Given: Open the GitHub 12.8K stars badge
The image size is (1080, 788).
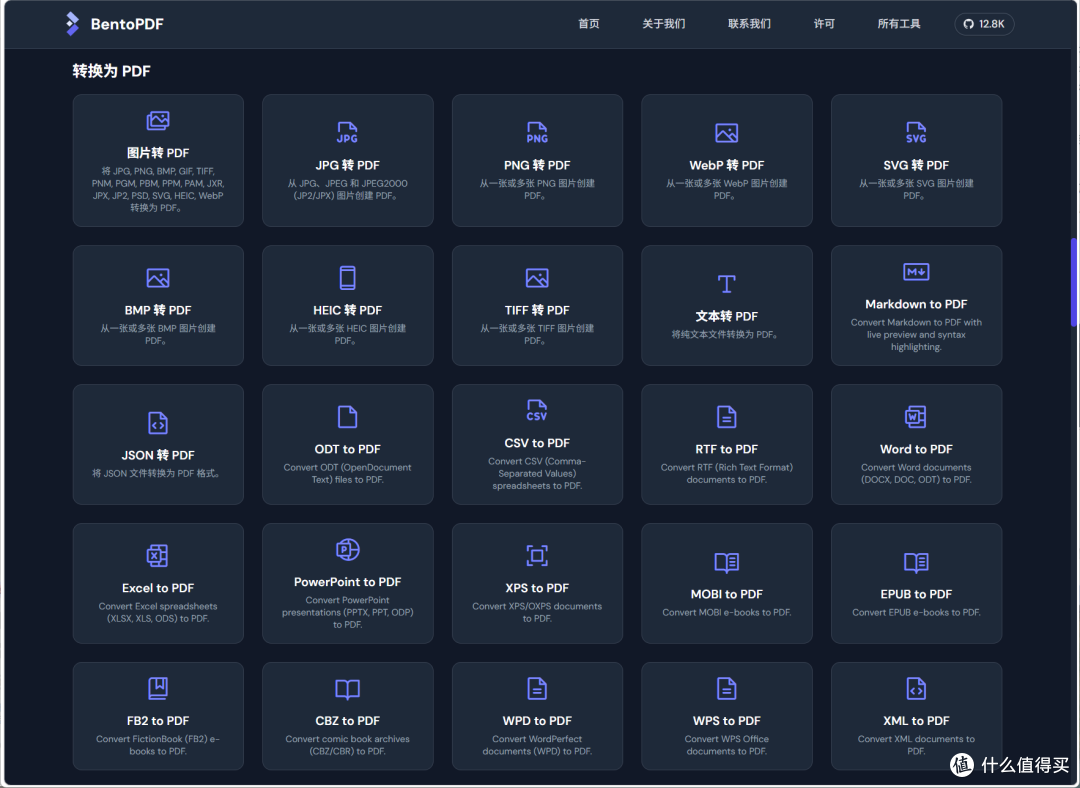Looking at the screenshot, I should [984, 24].
